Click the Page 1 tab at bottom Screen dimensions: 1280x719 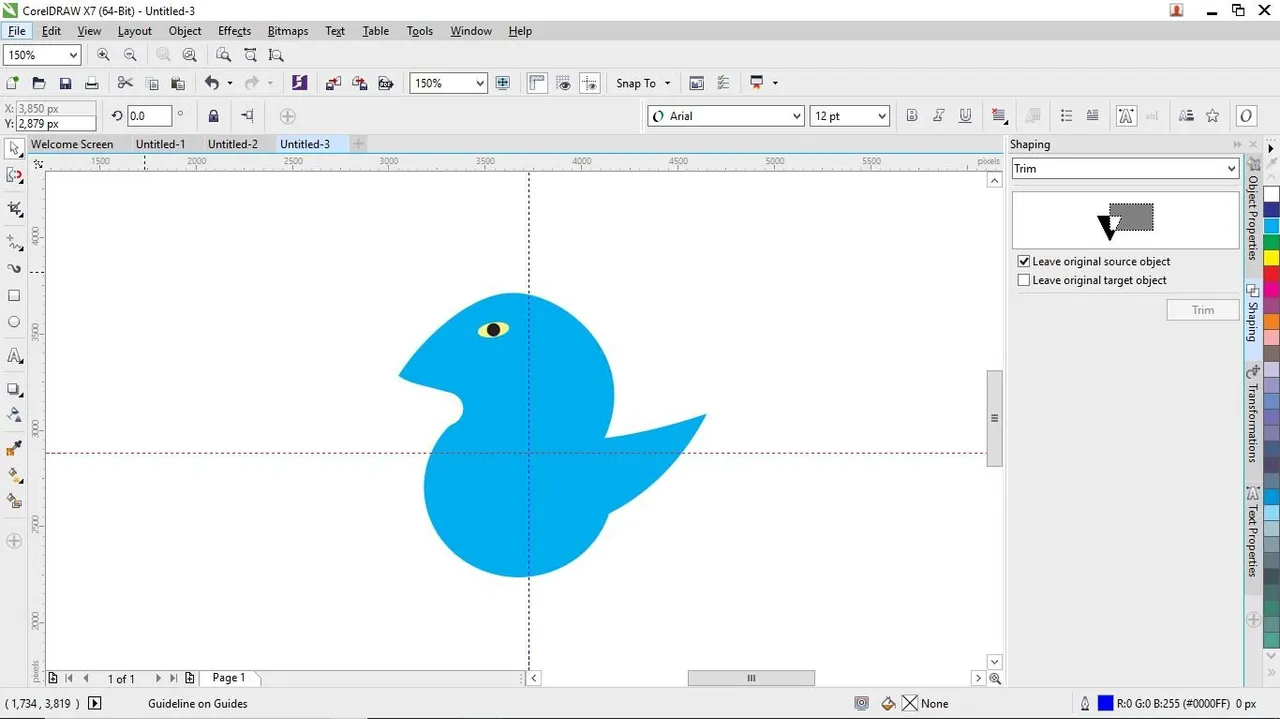pyautogui.click(x=229, y=678)
